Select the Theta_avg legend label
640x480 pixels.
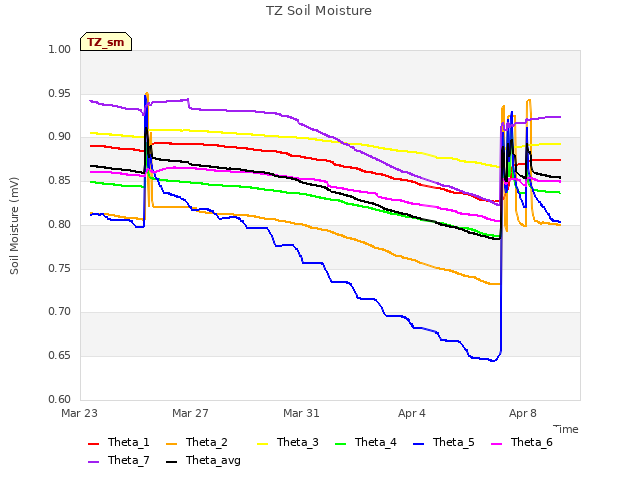[213, 461]
